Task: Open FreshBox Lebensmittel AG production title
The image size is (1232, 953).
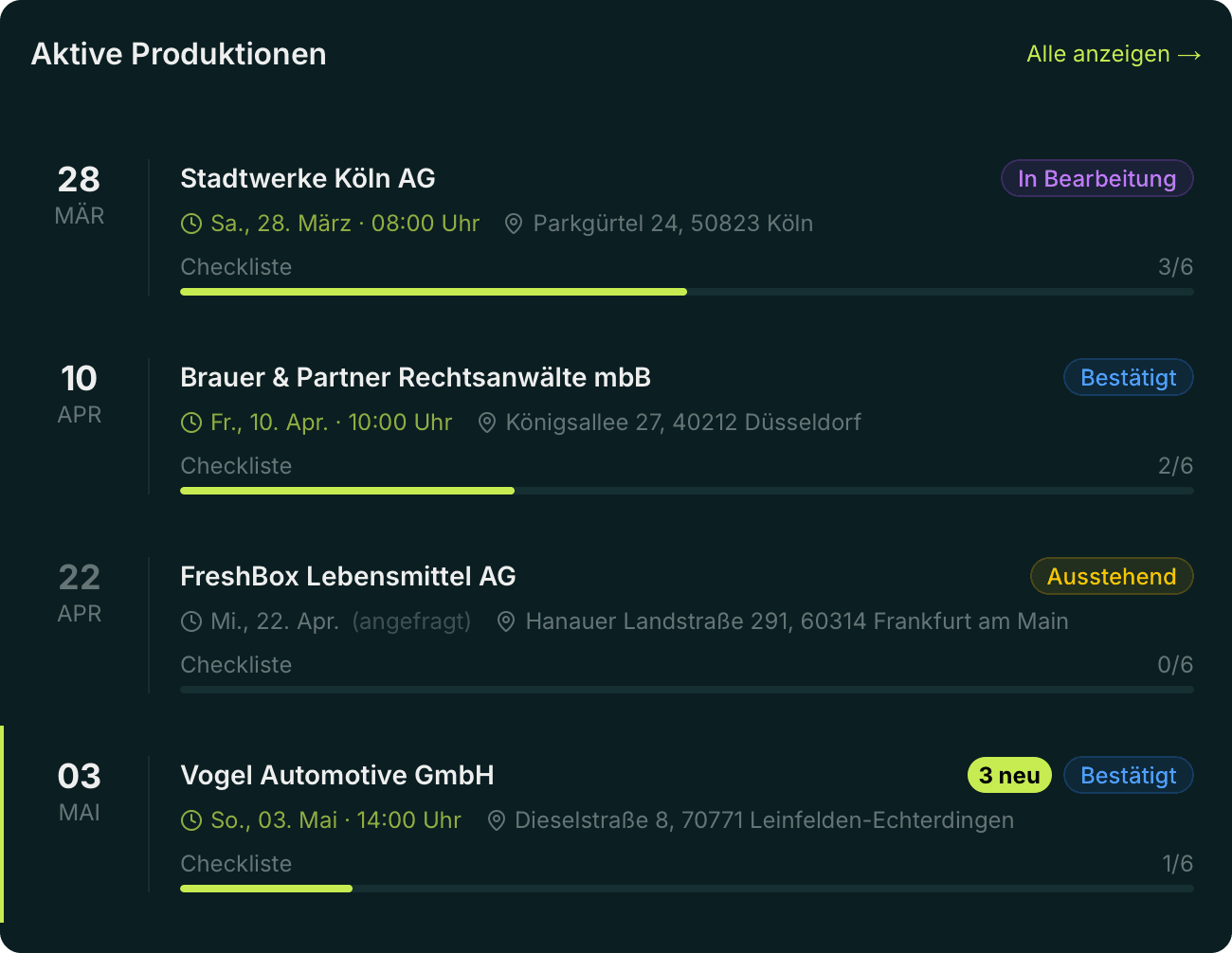Action: coord(348,577)
